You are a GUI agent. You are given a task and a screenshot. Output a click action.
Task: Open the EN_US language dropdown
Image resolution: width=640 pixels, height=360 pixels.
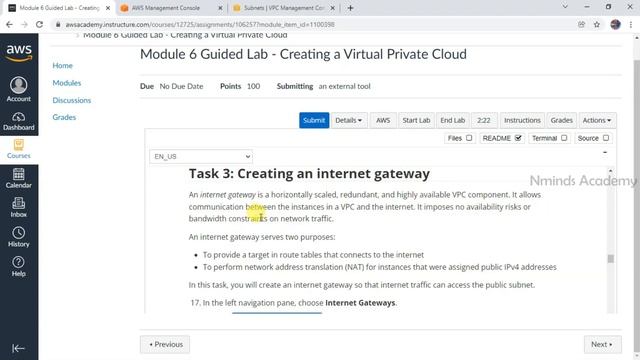coord(201,157)
